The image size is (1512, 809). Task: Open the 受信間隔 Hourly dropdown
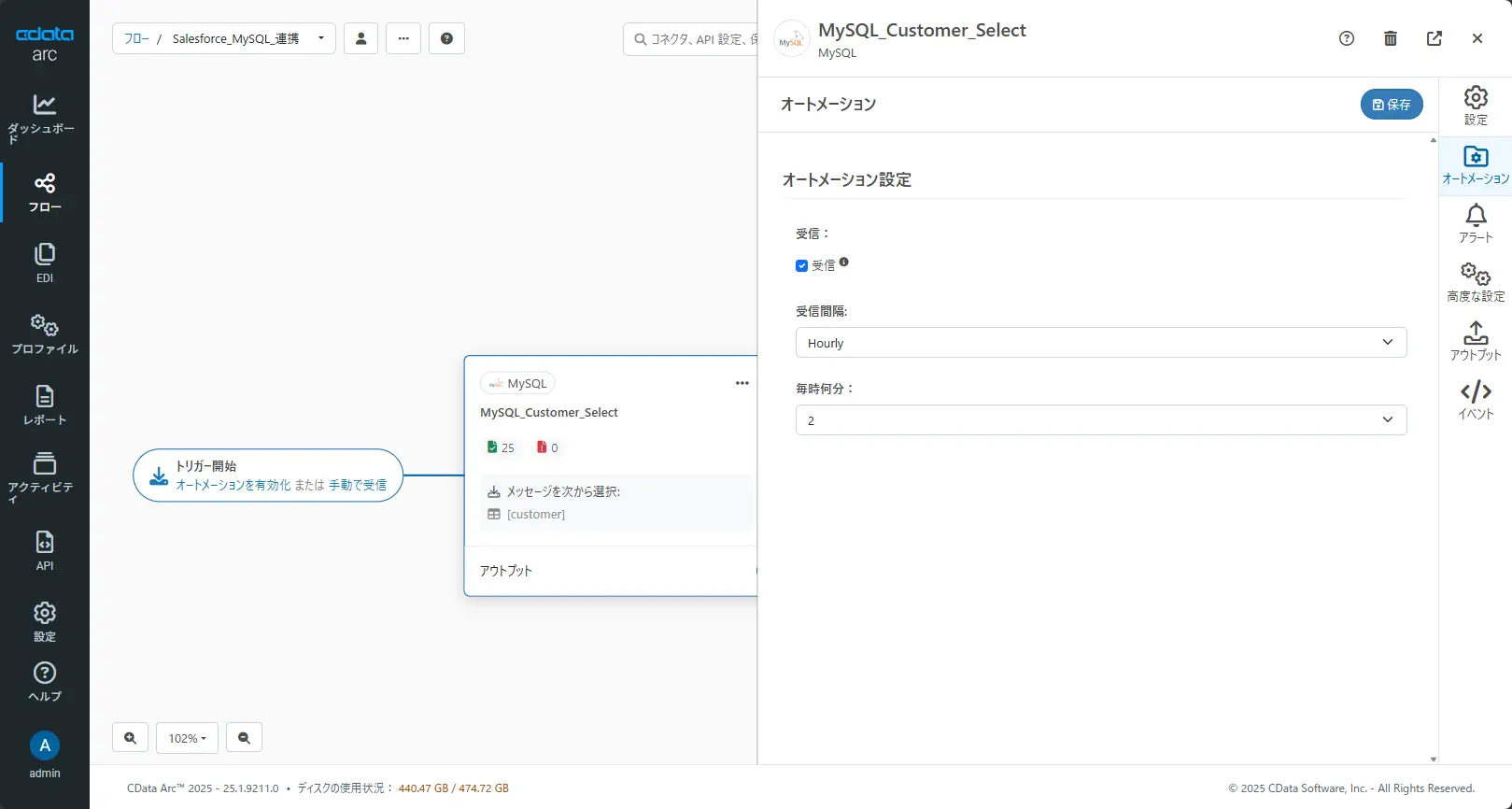coord(1101,343)
